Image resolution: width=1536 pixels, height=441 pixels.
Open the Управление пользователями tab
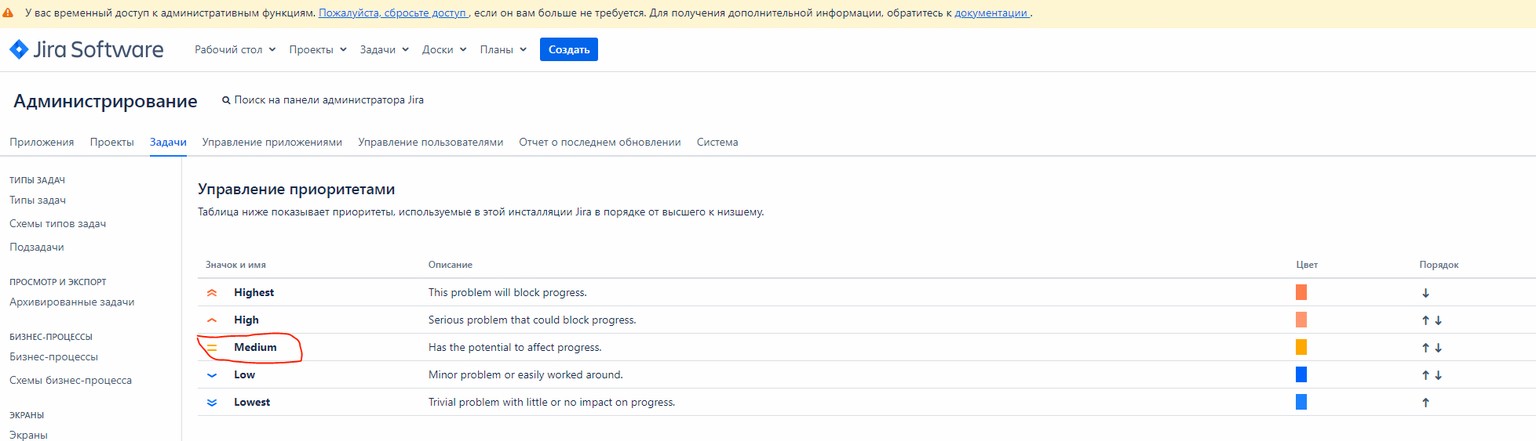tap(430, 142)
